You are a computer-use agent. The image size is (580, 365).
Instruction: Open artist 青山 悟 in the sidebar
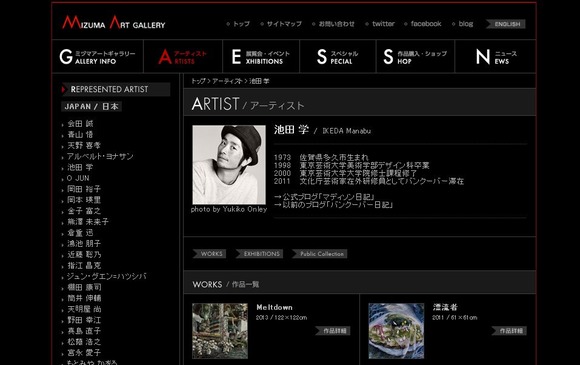[x=80, y=135]
